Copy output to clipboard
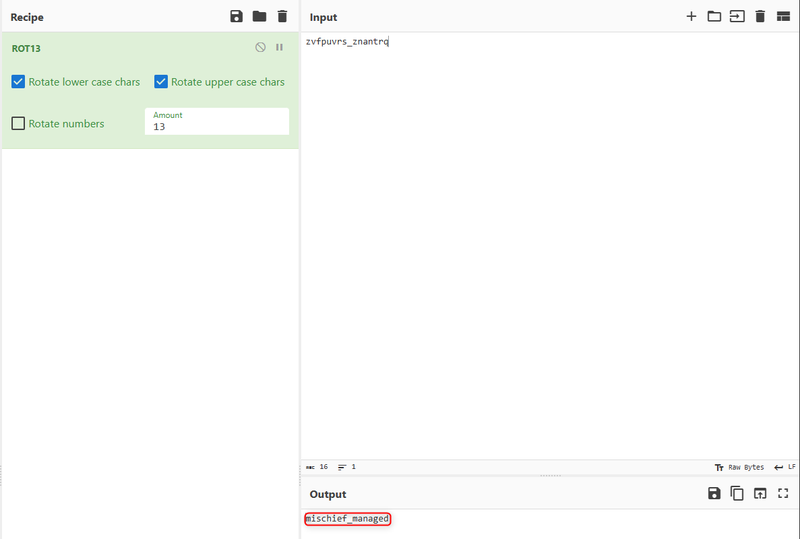800x539 pixels. [x=737, y=493]
